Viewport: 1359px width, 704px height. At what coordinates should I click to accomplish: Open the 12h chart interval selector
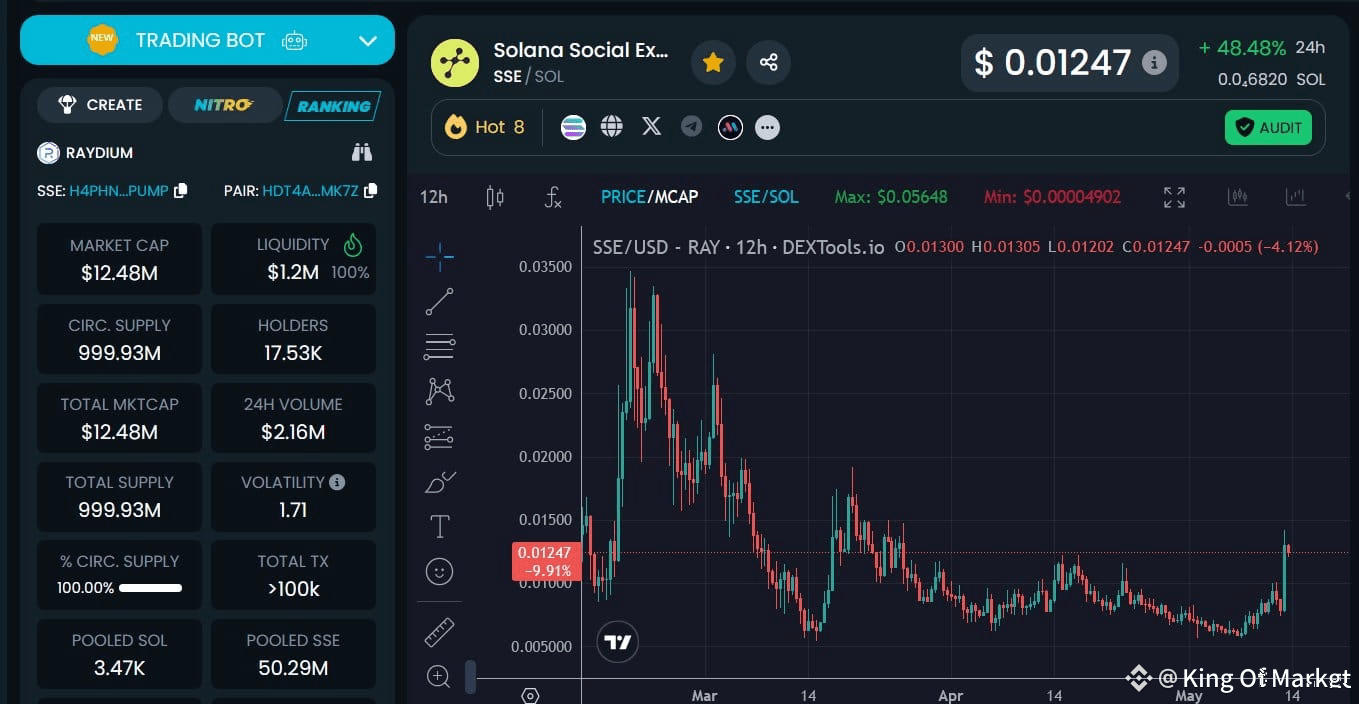point(434,197)
